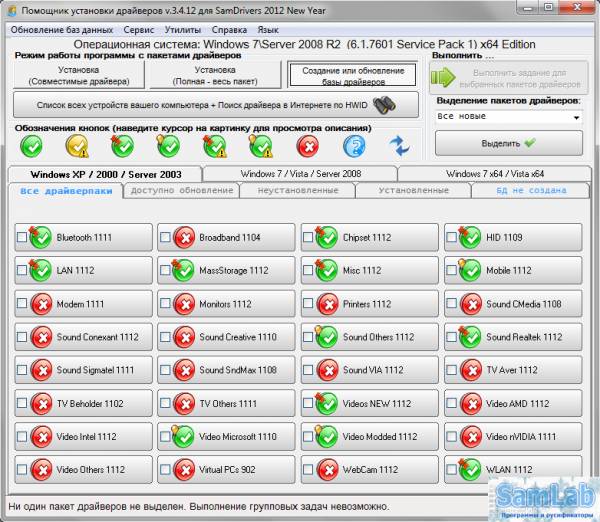Screen dimensions: 600x522
Task: Click the green arrow execute icon
Action: click(x=443, y=78)
